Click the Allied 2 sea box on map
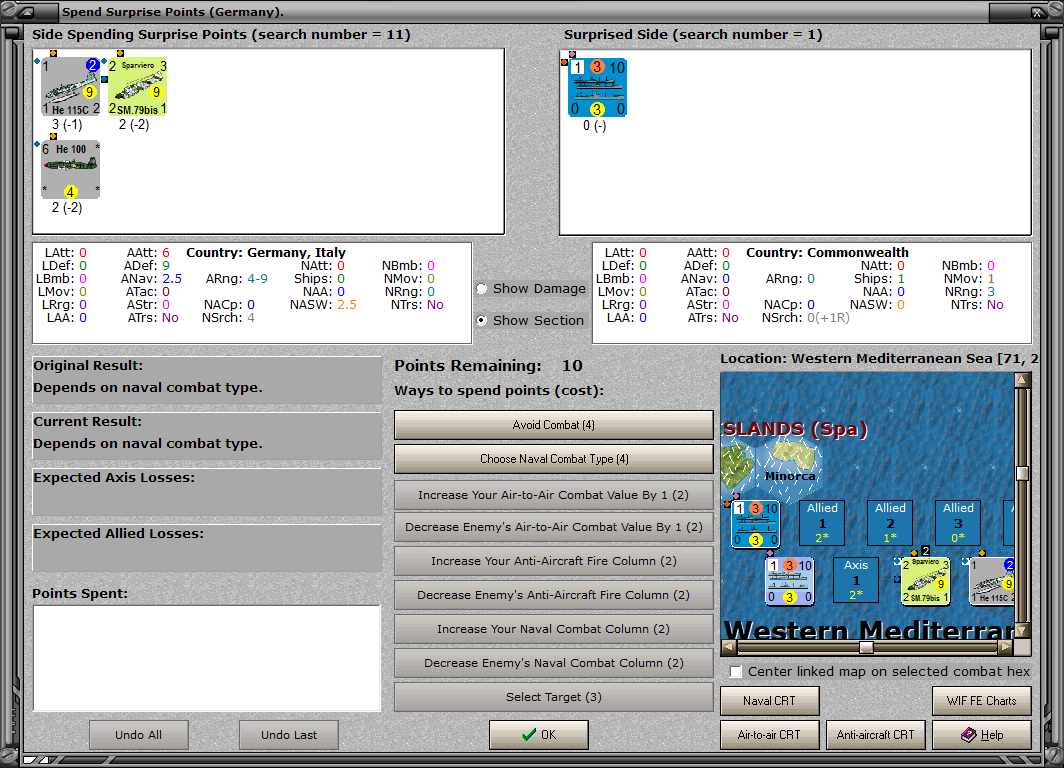This screenshot has height=768, width=1064. (x=890, y=522)
